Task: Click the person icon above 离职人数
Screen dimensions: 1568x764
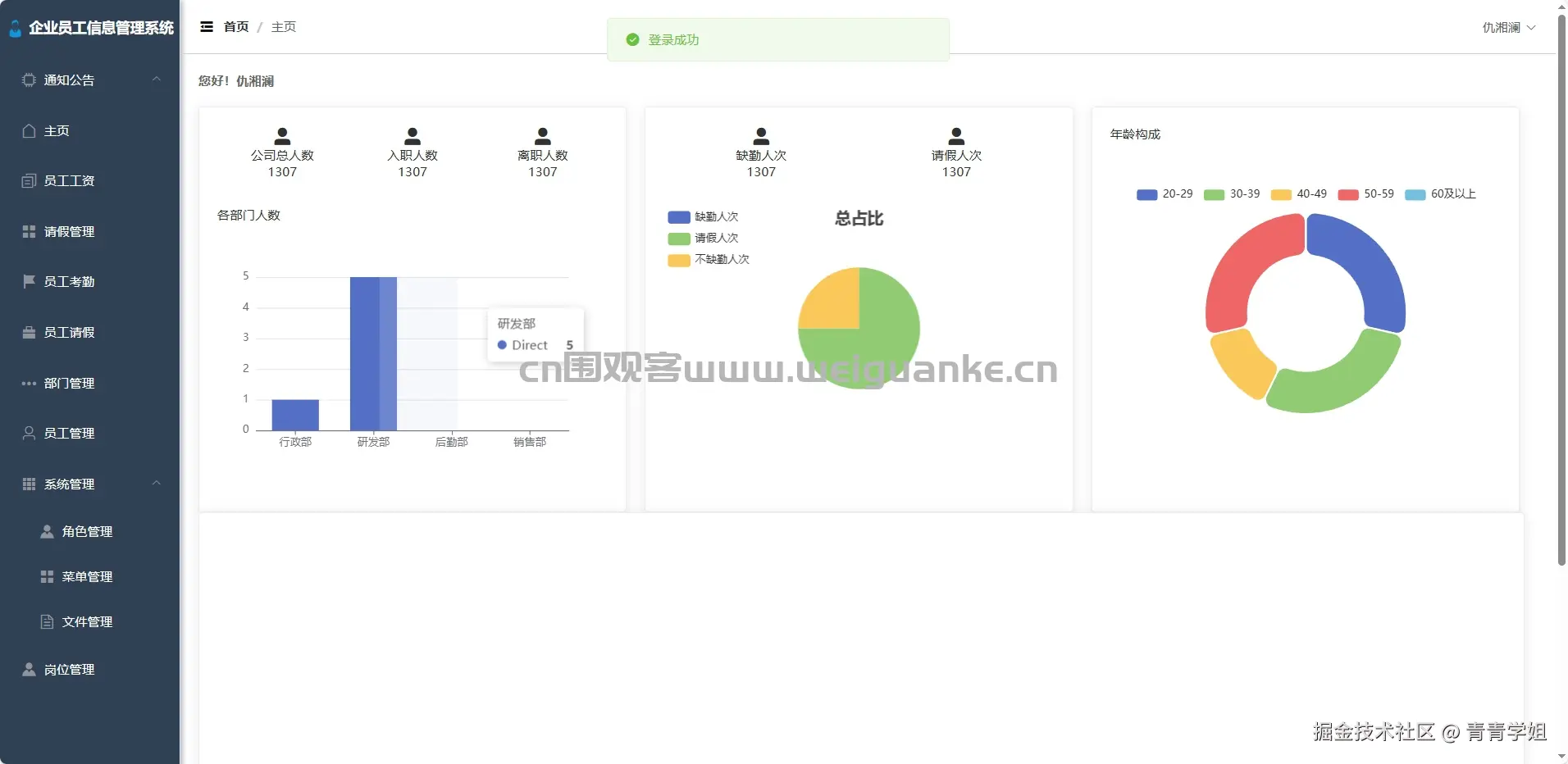Action: [x=543, y=136]
